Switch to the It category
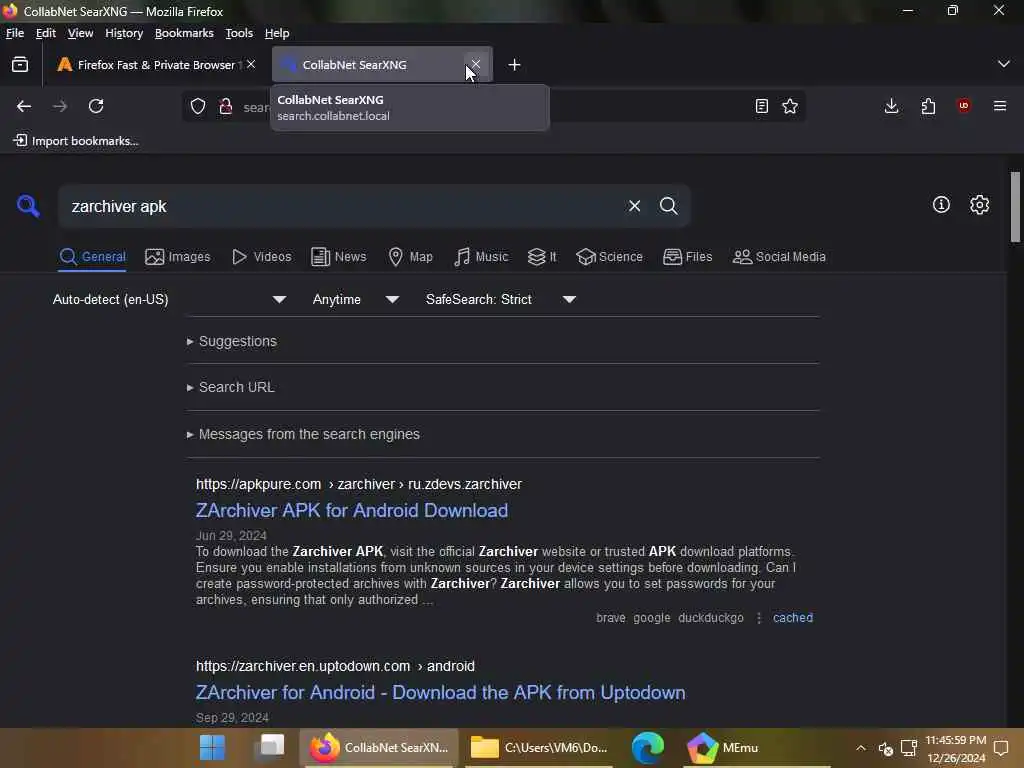1024x768 pixels. pyautogui.click(x=542, y=257)
